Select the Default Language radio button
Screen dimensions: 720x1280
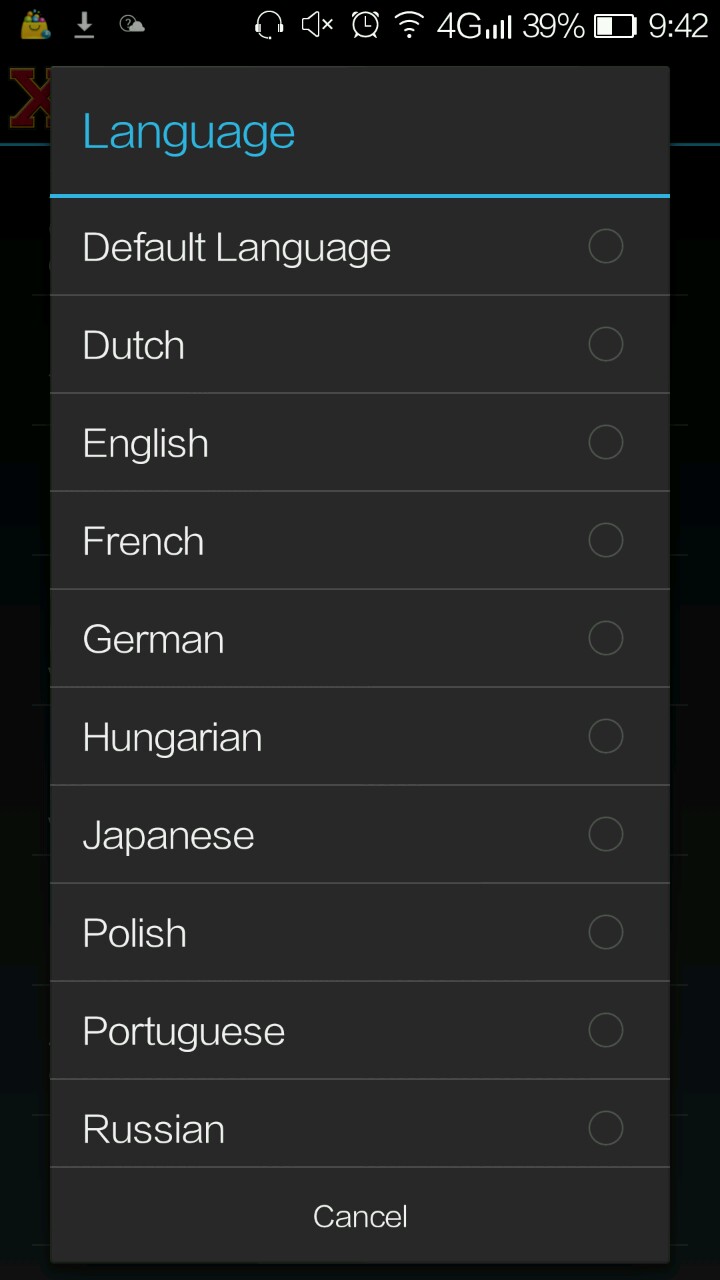(605, 246)
